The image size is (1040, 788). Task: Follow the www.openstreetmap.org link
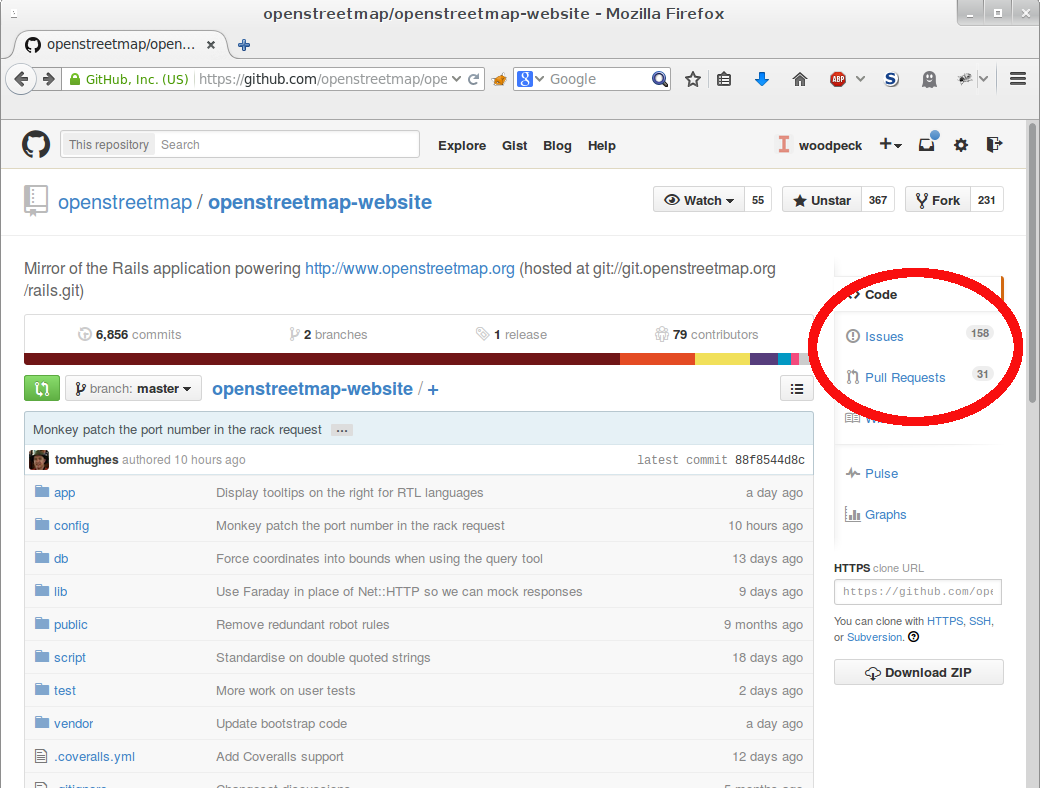coord(410,269)
